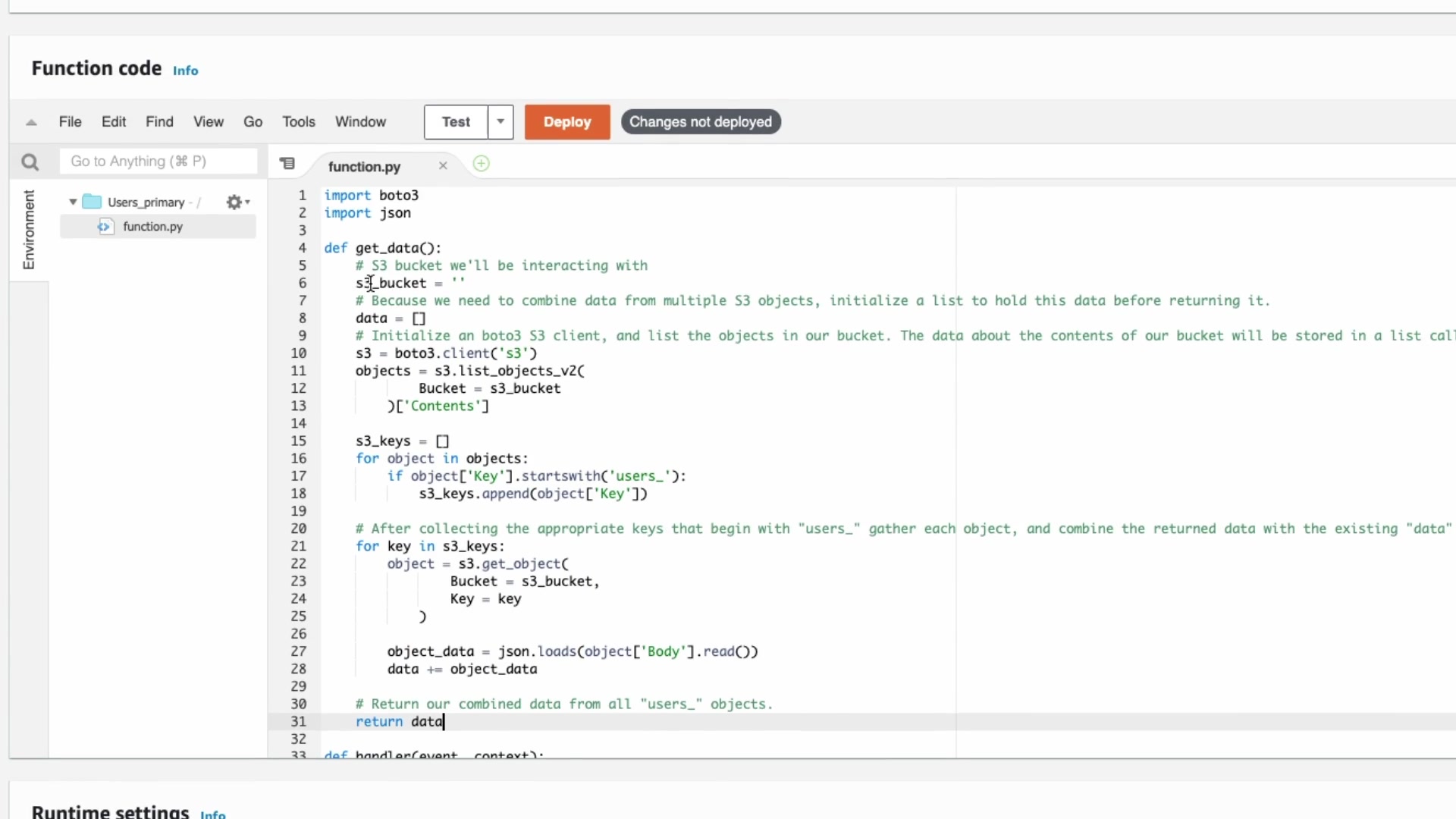The width and height of the screenshot is (1456, 819).
Task: Focus the Go to Anything search field
Action: point(158,162)
